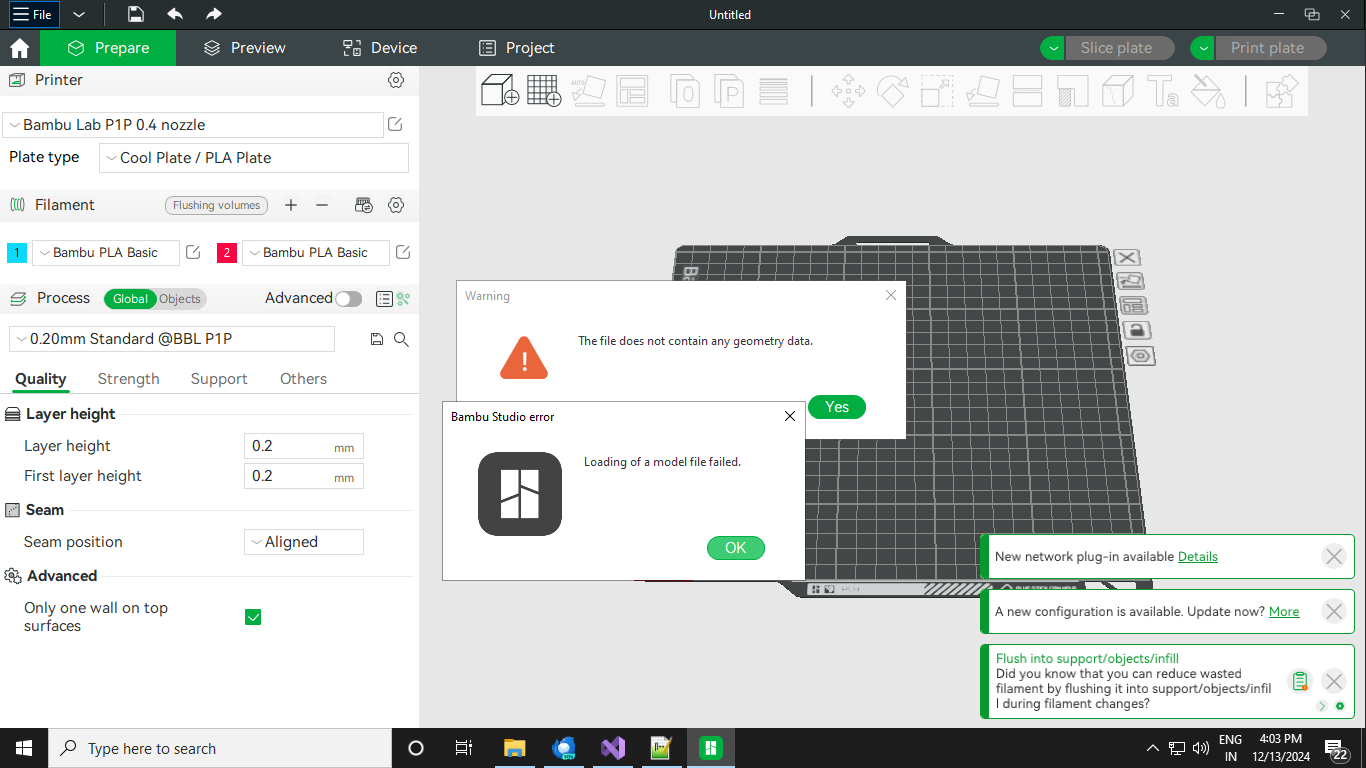Click the red filament 2 color swatch
Screen dimensions: 1366x768
227,253
